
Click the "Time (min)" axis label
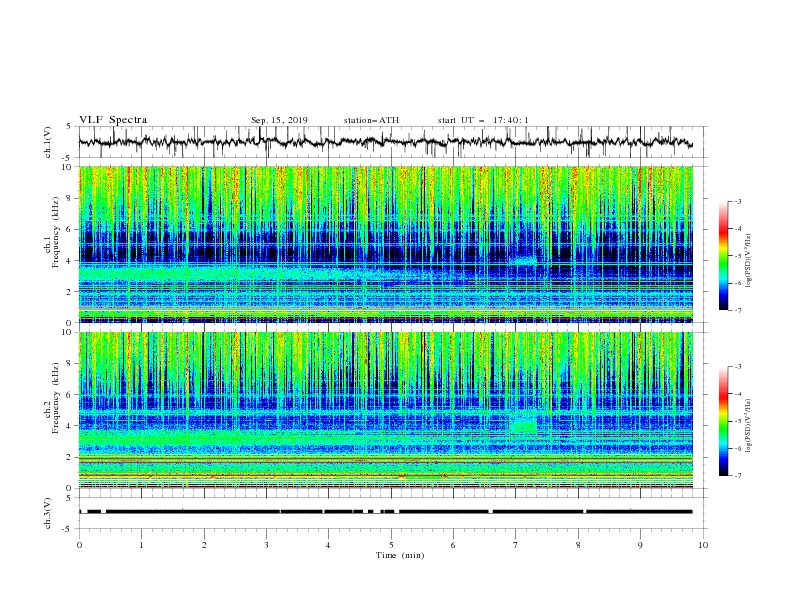[400, 555]
